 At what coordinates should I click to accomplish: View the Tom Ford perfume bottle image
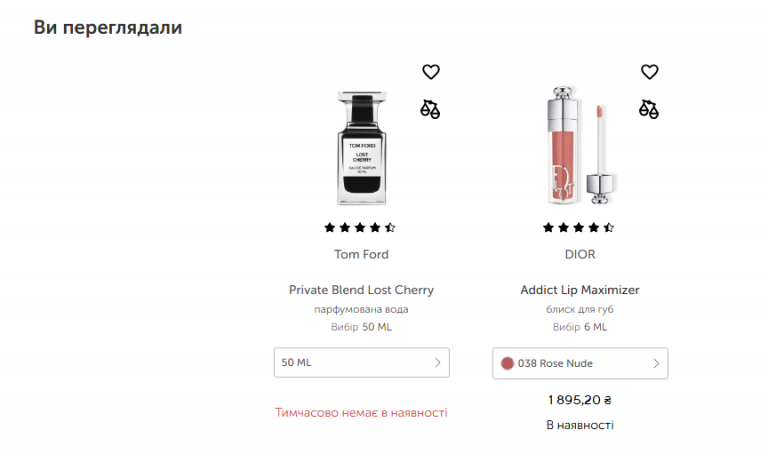[361, 147]
